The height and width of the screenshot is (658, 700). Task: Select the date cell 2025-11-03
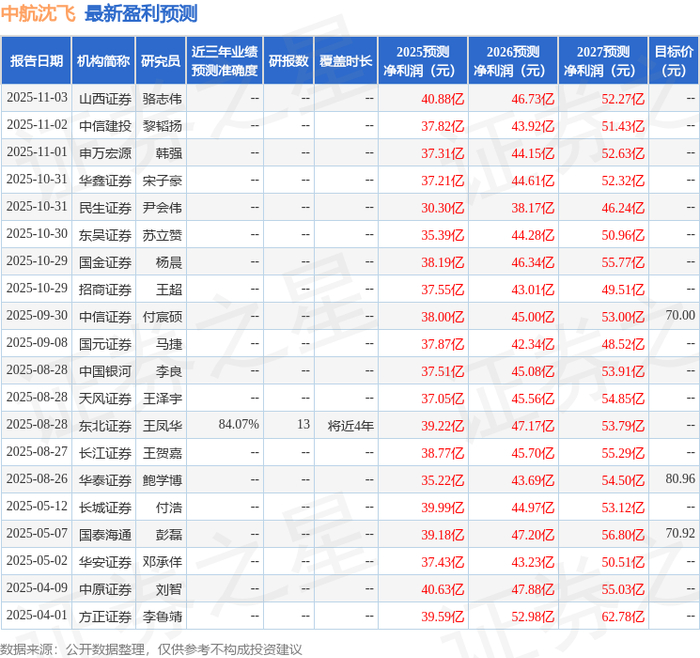[x=37, y=98]
